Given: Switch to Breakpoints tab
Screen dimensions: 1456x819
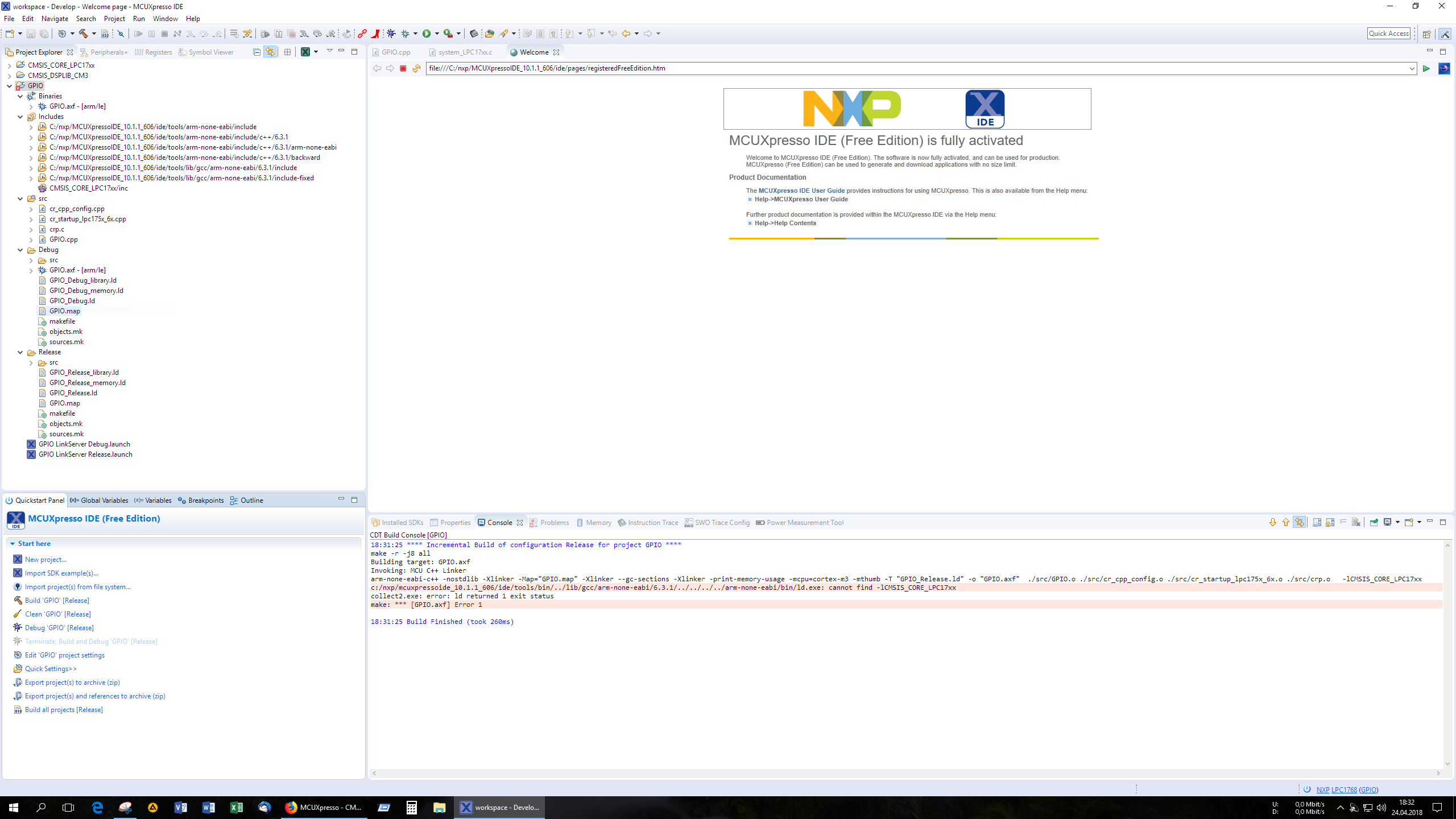Looking at the screenshot, I should click(x=201, y=500).
